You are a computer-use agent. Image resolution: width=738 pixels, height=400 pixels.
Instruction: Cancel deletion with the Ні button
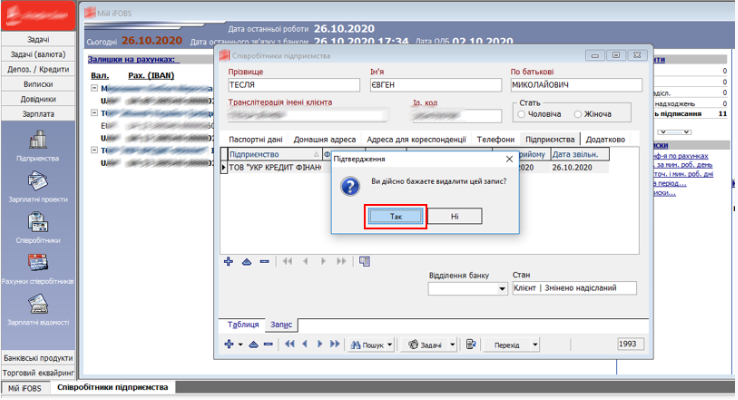point(454,216)
